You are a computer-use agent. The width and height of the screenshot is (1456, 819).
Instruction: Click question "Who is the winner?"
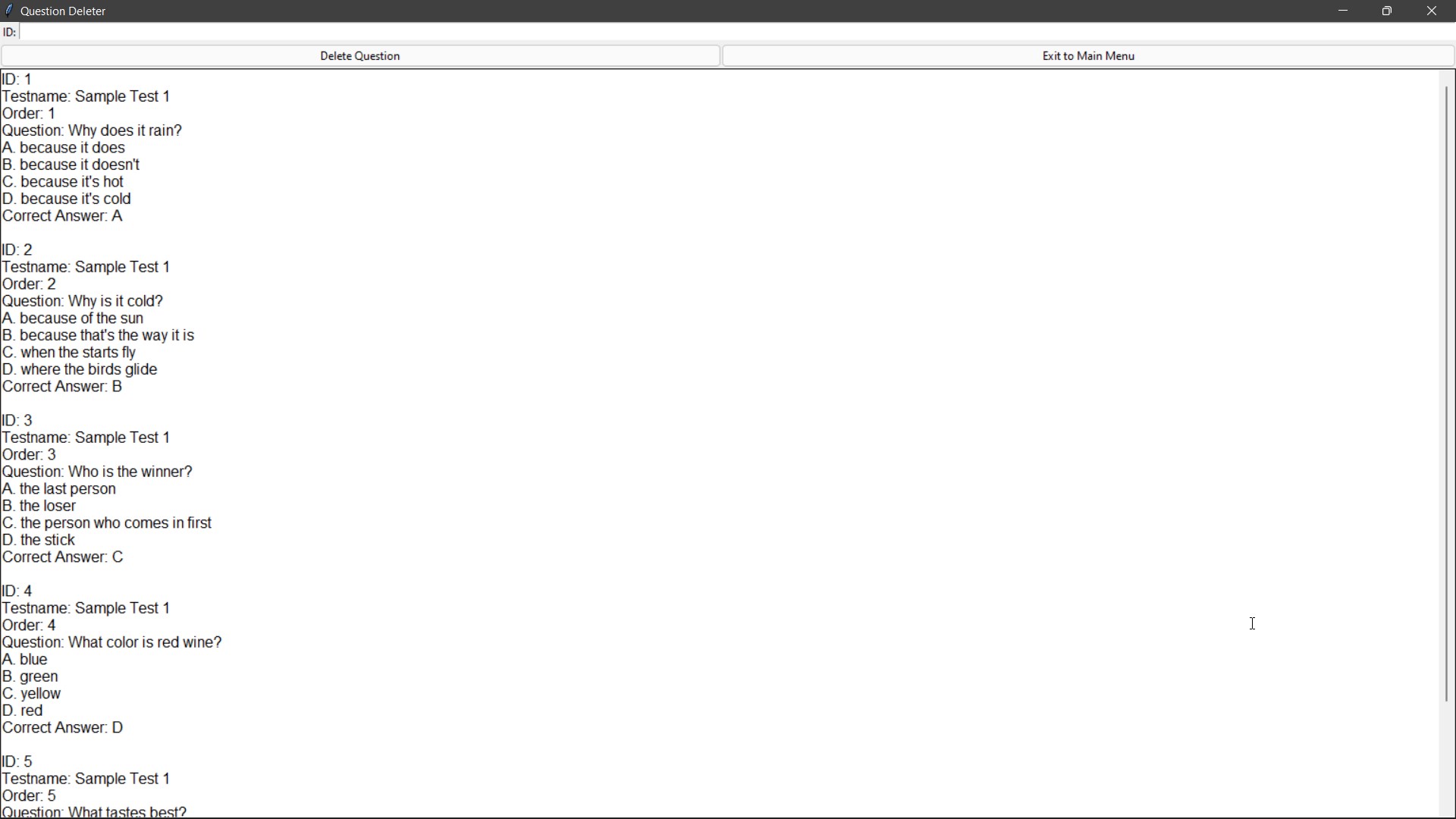130,472
